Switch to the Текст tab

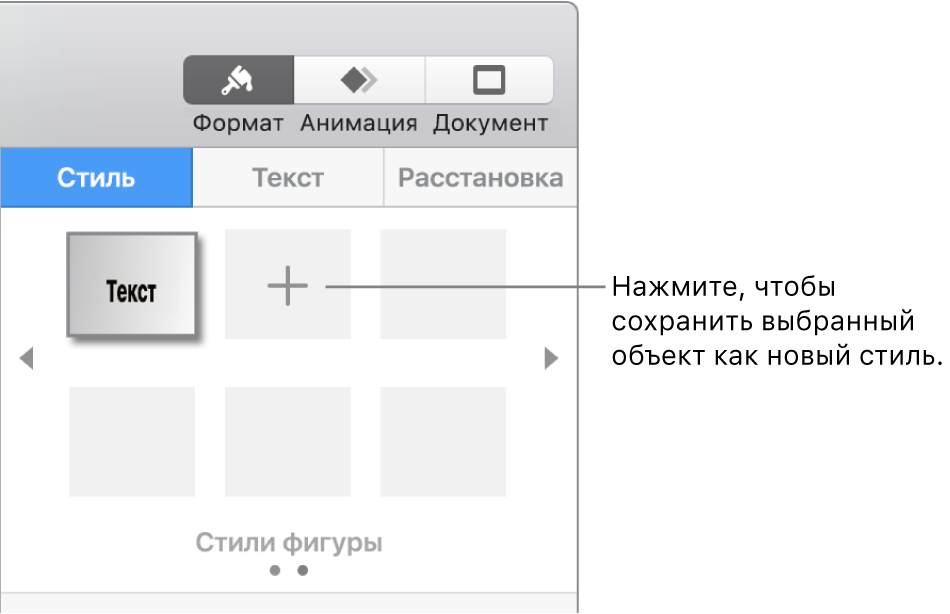point(288,178)
